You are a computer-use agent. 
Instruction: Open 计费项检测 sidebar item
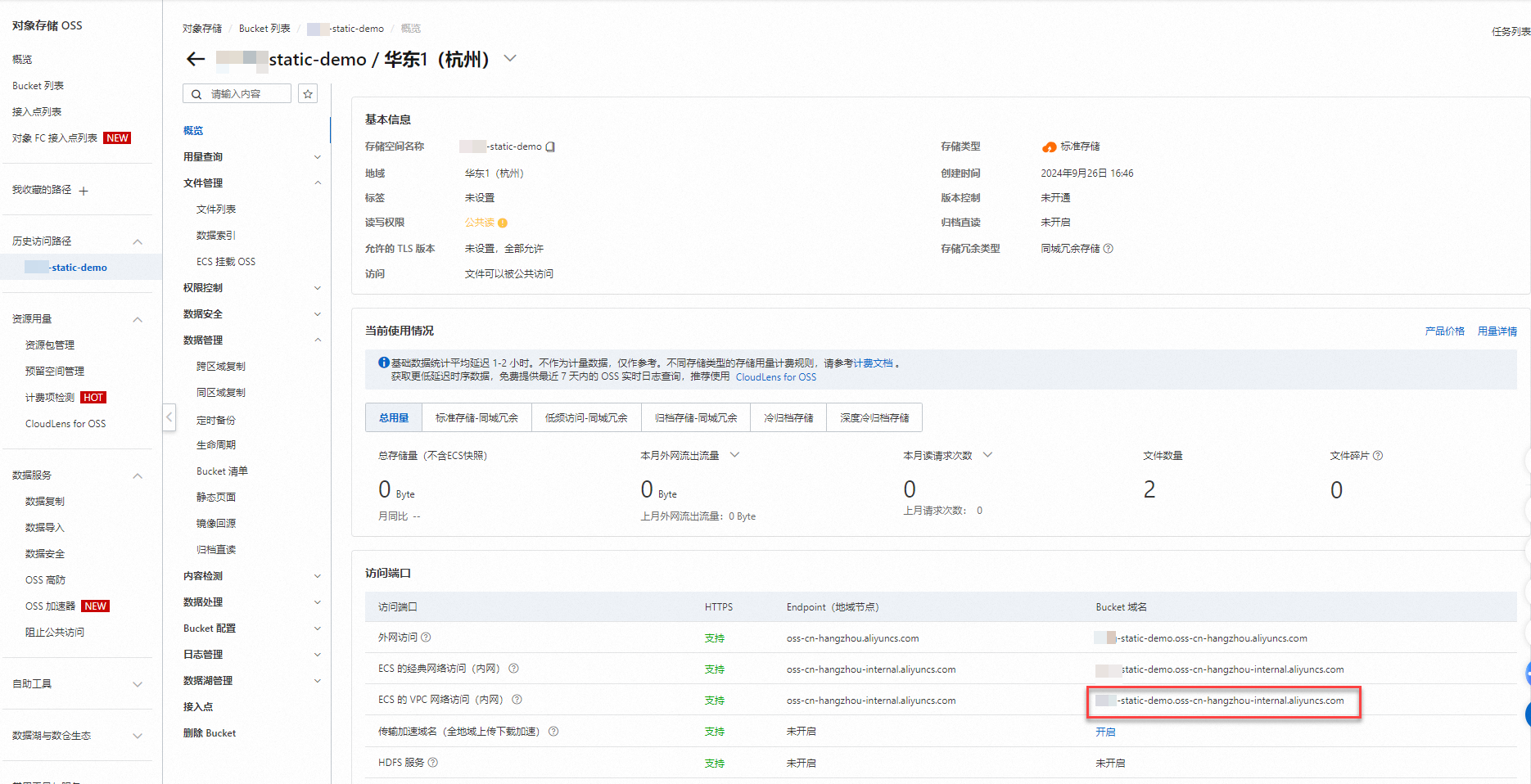coord(50,398)
